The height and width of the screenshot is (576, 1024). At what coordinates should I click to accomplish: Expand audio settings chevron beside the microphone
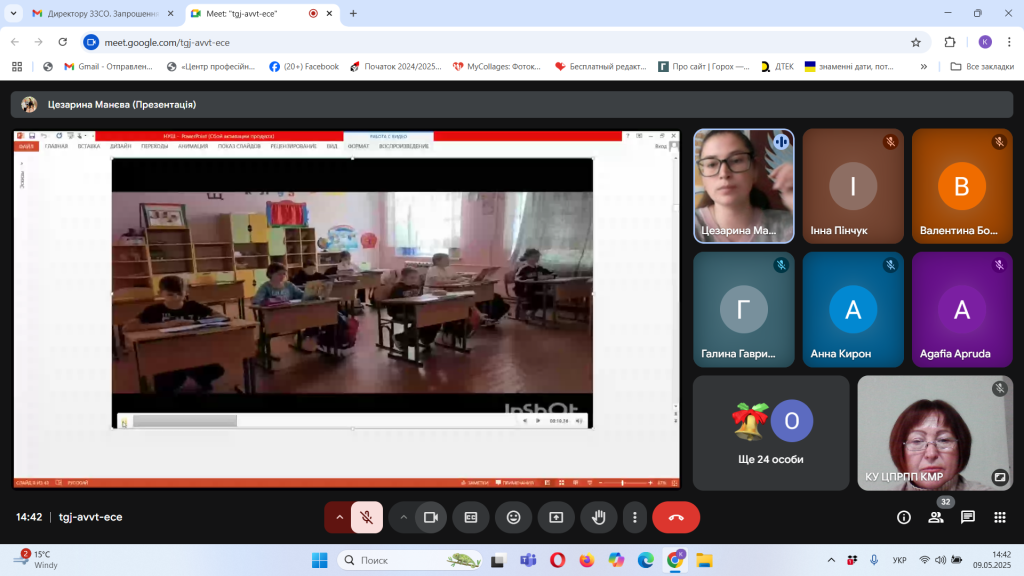pyautogui.click(x=340, y=517)
